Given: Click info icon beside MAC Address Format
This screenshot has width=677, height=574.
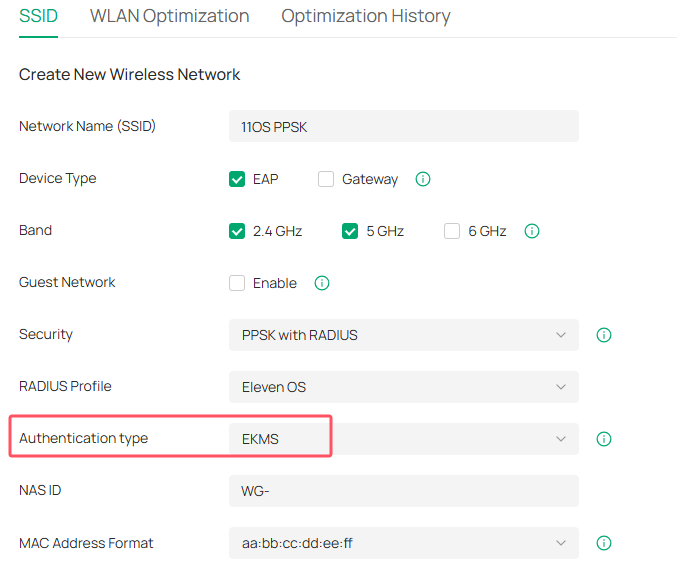Looking at the screenshot, I should click(604, 543).
